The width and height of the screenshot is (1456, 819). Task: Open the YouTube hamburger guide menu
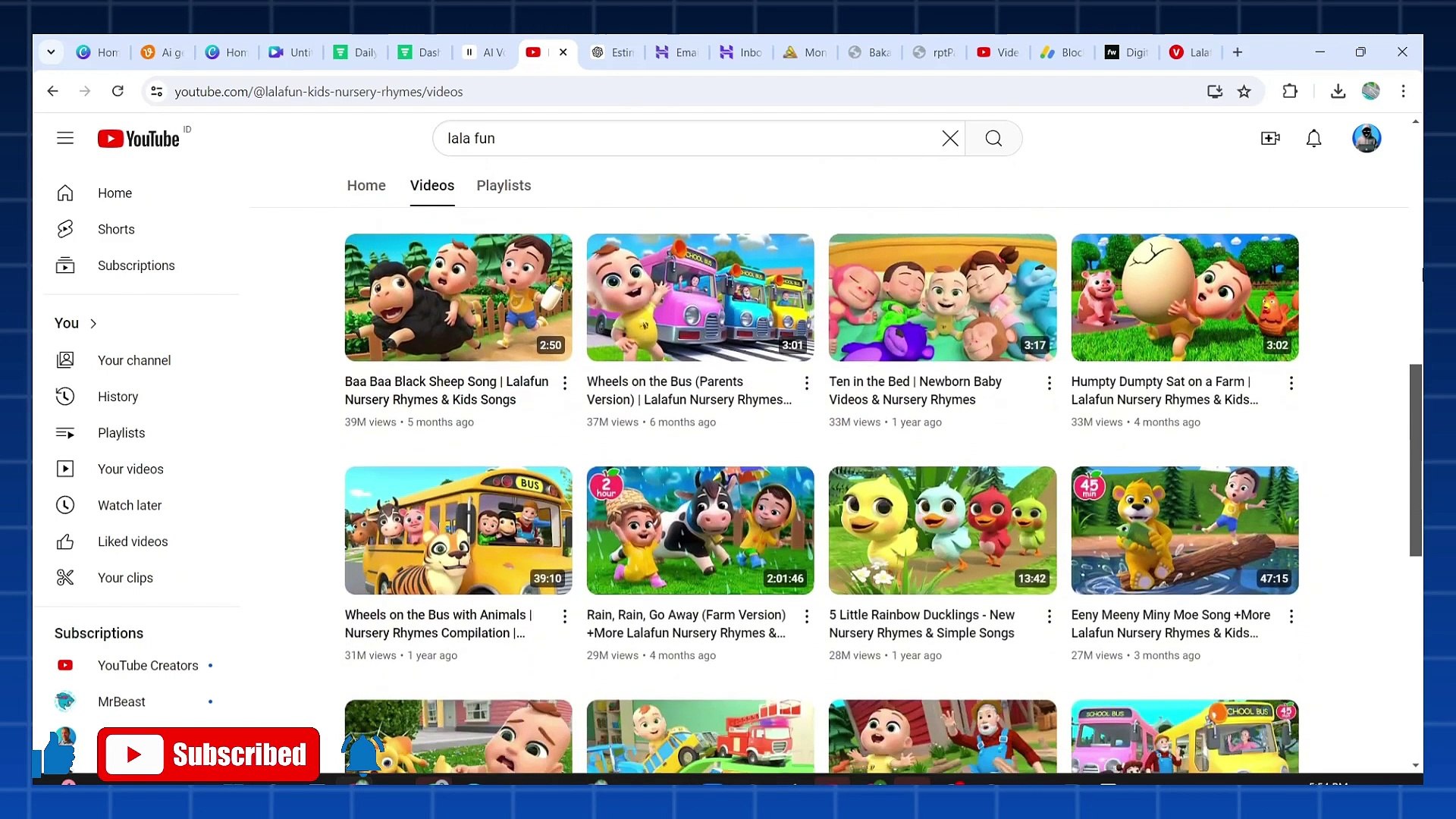tap(65, 138)
